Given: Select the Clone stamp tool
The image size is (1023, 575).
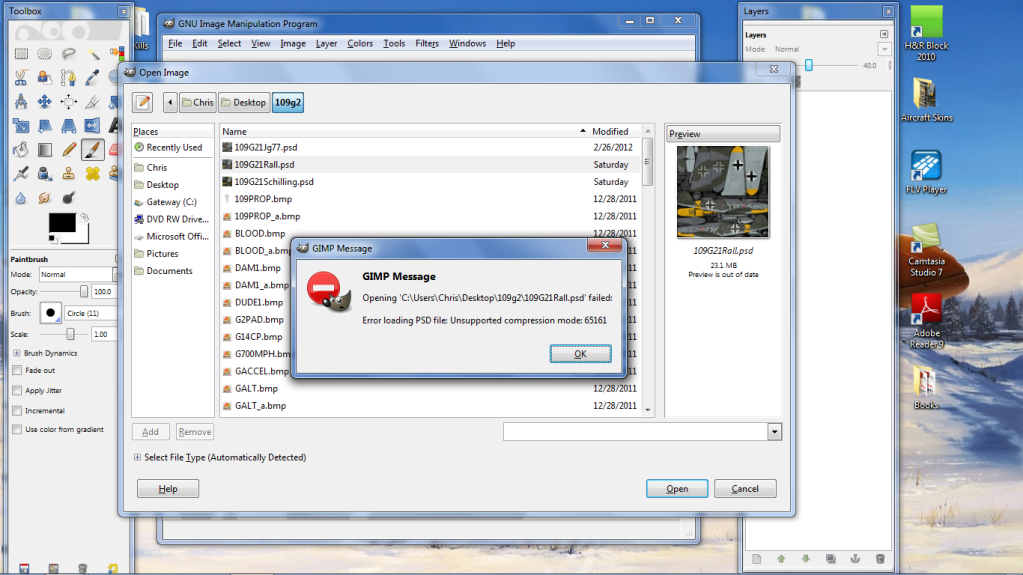Looking at the screenshot, I should point(69,174).
